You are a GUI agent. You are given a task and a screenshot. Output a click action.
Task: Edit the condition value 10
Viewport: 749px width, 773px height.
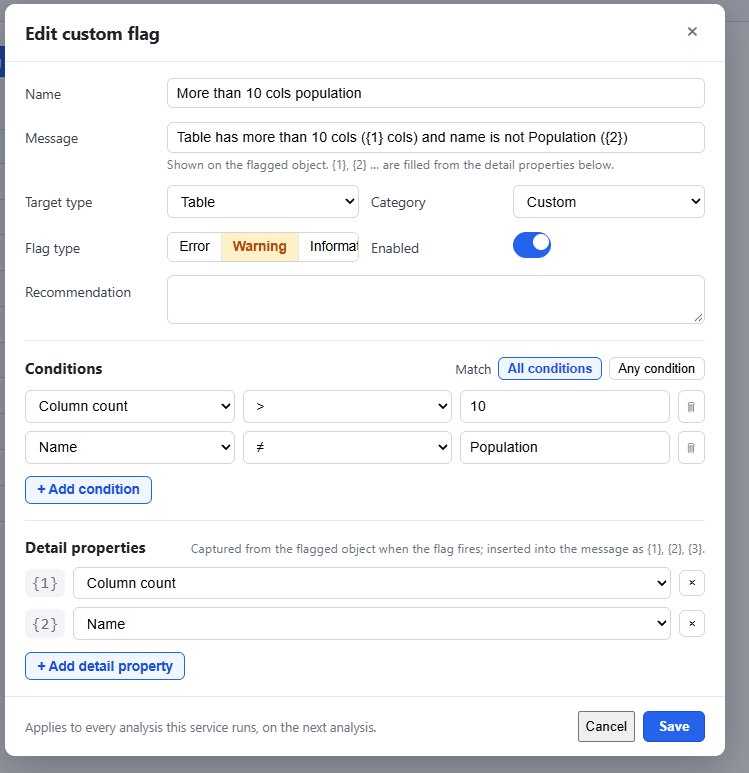pyautogui.click(x=565, y=406)
